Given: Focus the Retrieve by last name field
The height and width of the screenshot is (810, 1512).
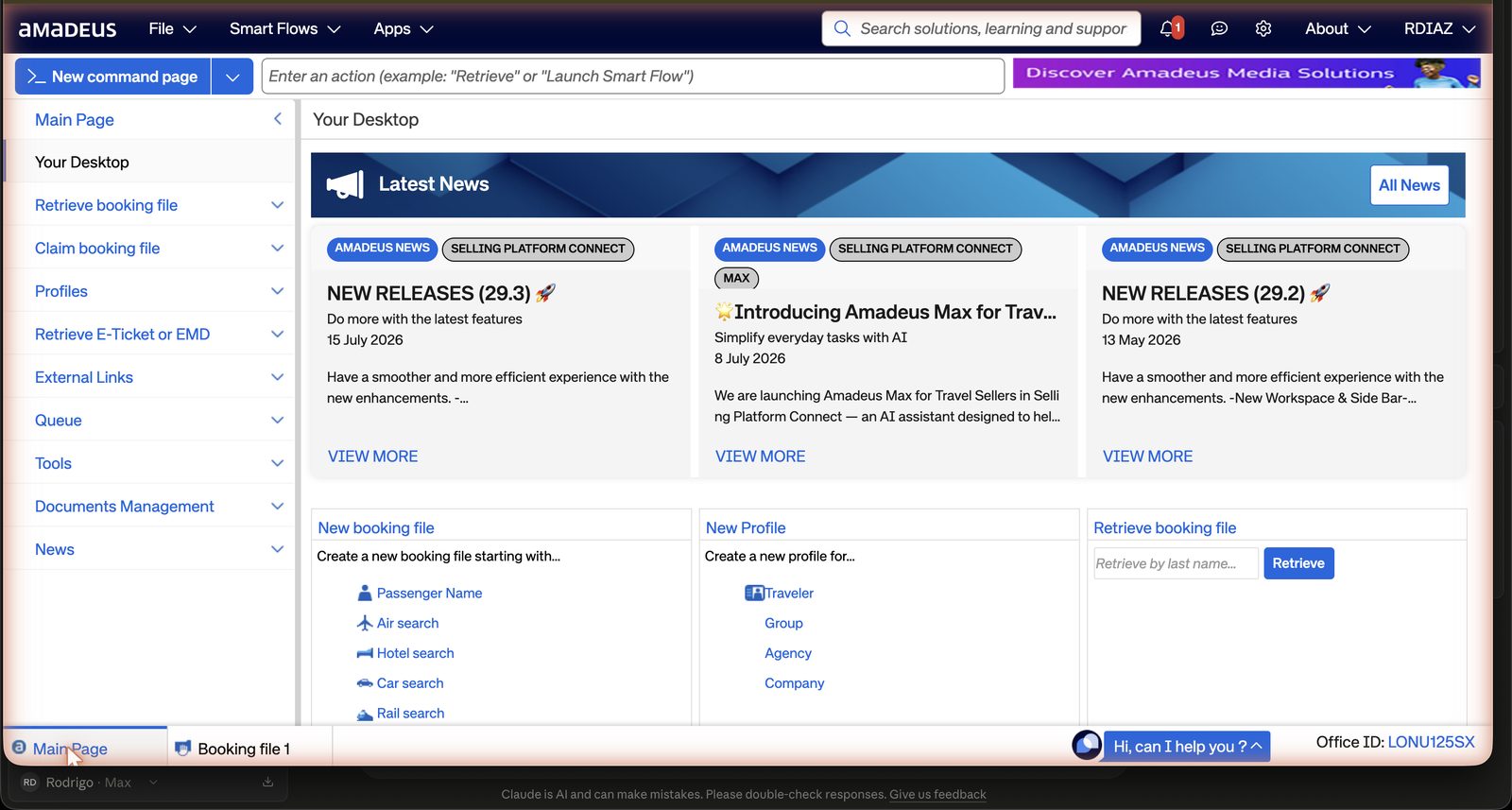Looking at the screenshot, I should [x=1176, y=563].
